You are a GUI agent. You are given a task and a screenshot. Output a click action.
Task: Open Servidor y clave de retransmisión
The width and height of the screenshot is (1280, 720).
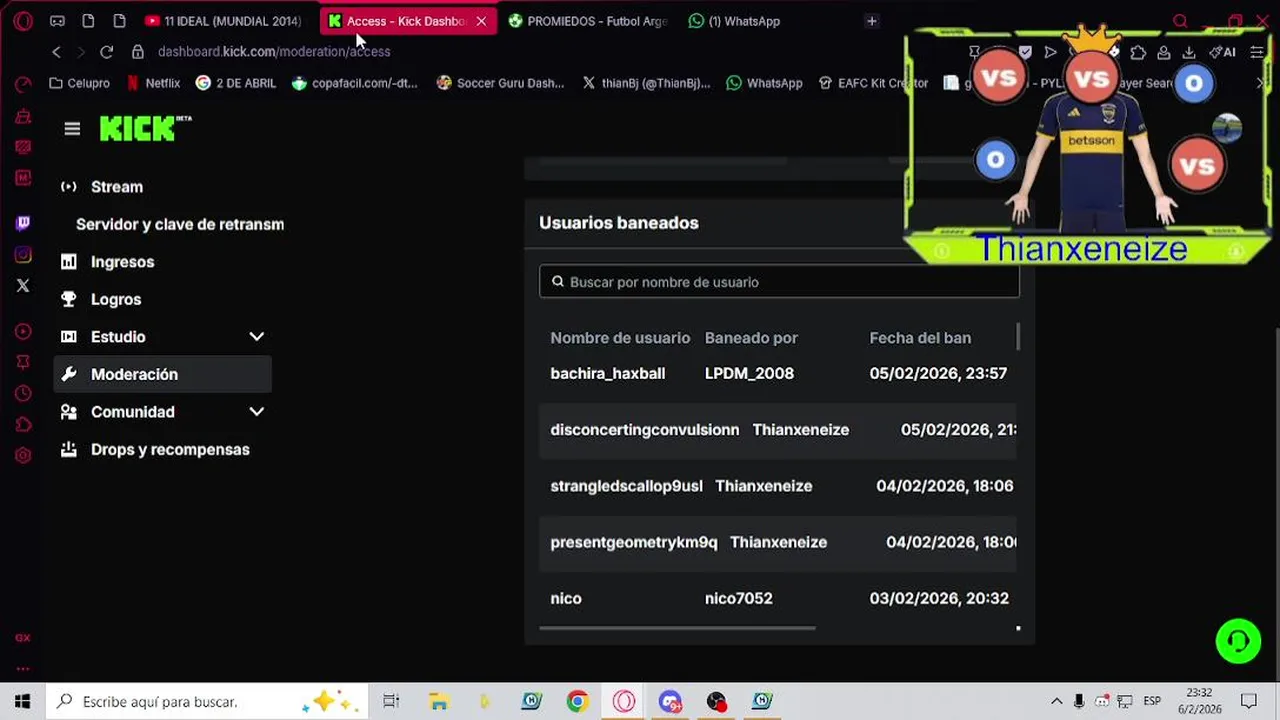(x=180, y=224)
